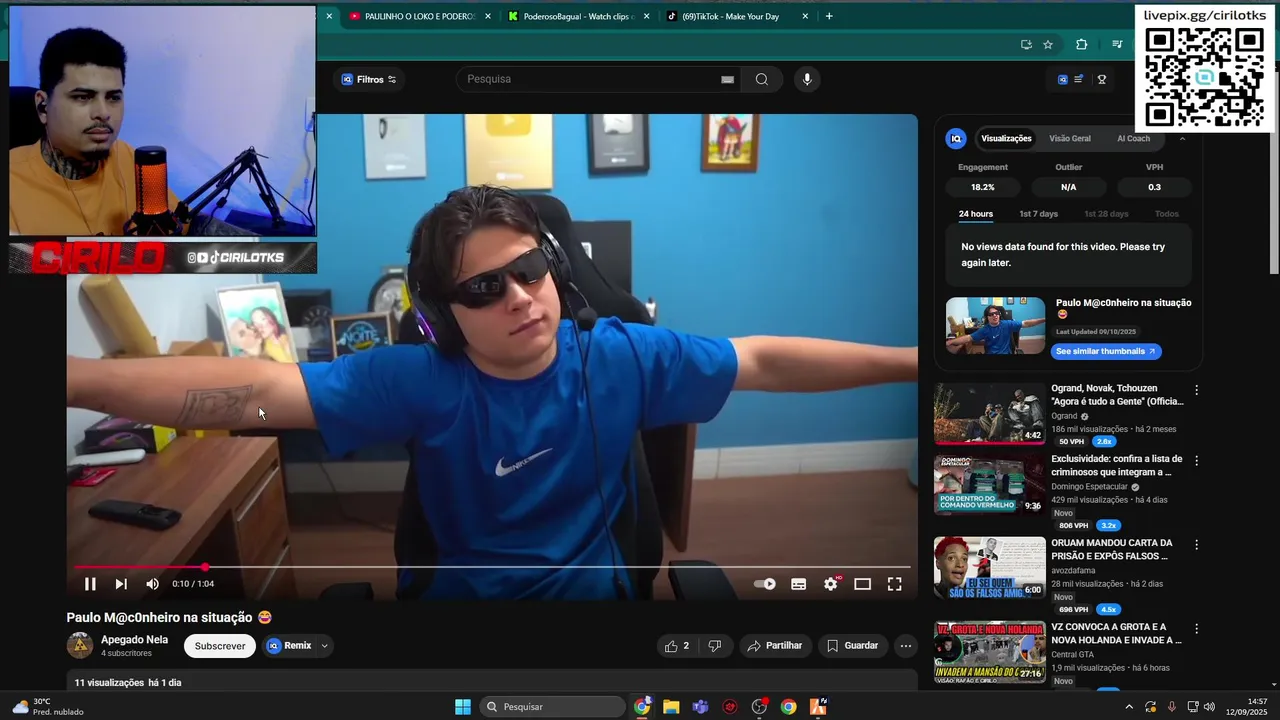Viewport: 1280px width, 720px height.
Task: Pause the video with the pause button
Action: point(90,584)
